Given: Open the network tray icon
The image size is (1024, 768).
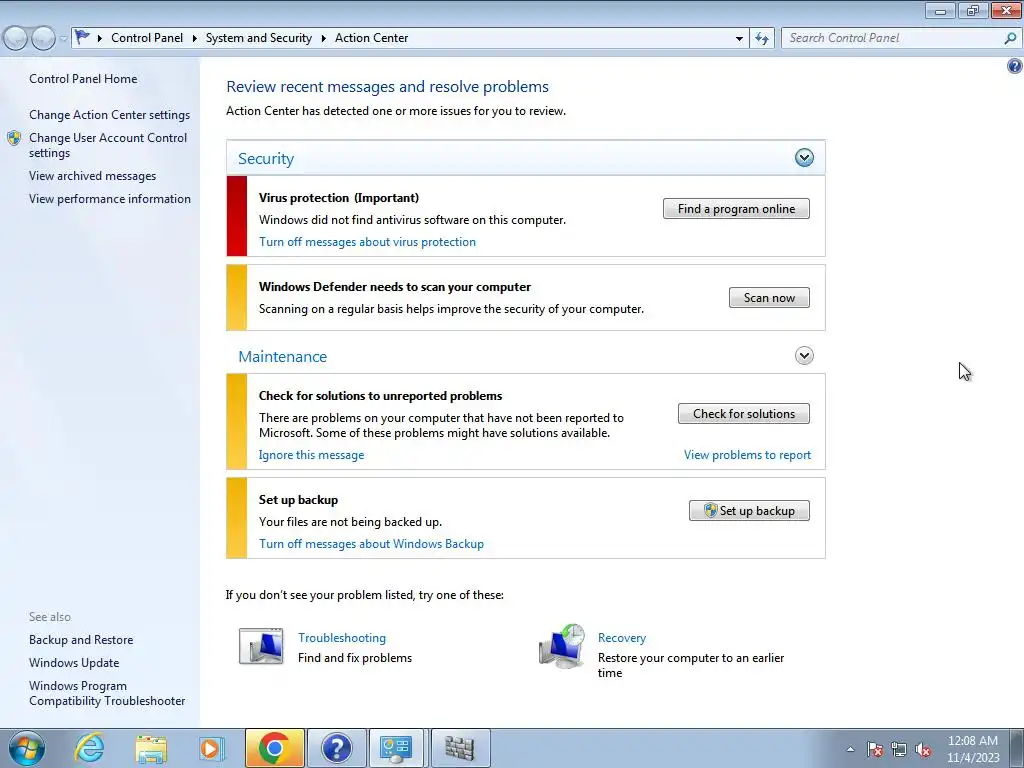Looking at the screenshot, I should click(x=899, y=749).
